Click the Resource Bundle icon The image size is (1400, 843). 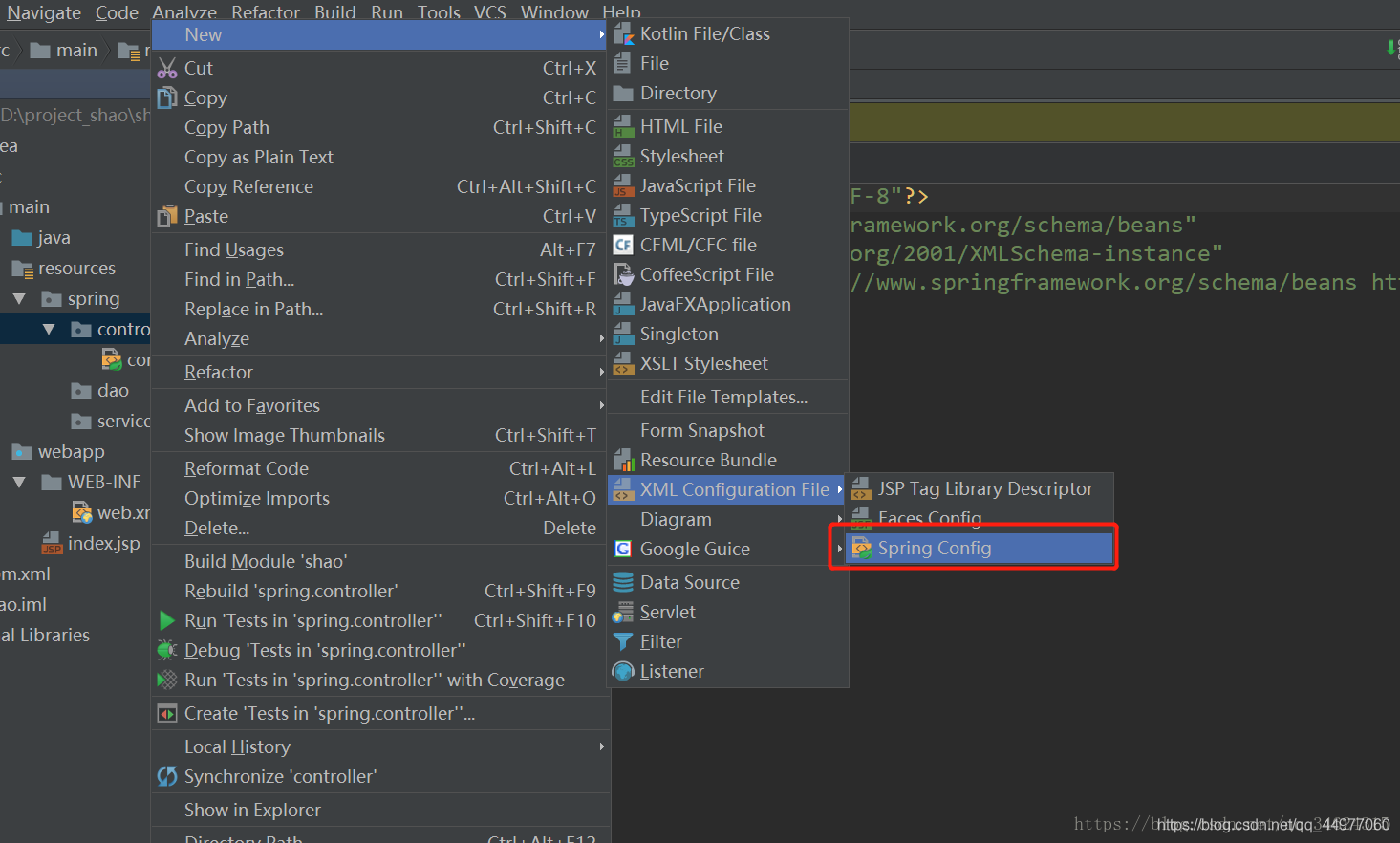pos(623,460)
